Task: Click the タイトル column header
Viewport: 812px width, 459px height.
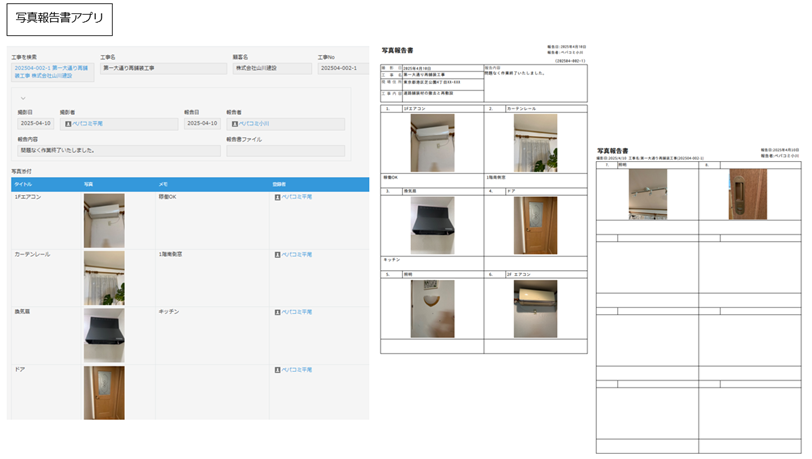Action: [22, 184]
